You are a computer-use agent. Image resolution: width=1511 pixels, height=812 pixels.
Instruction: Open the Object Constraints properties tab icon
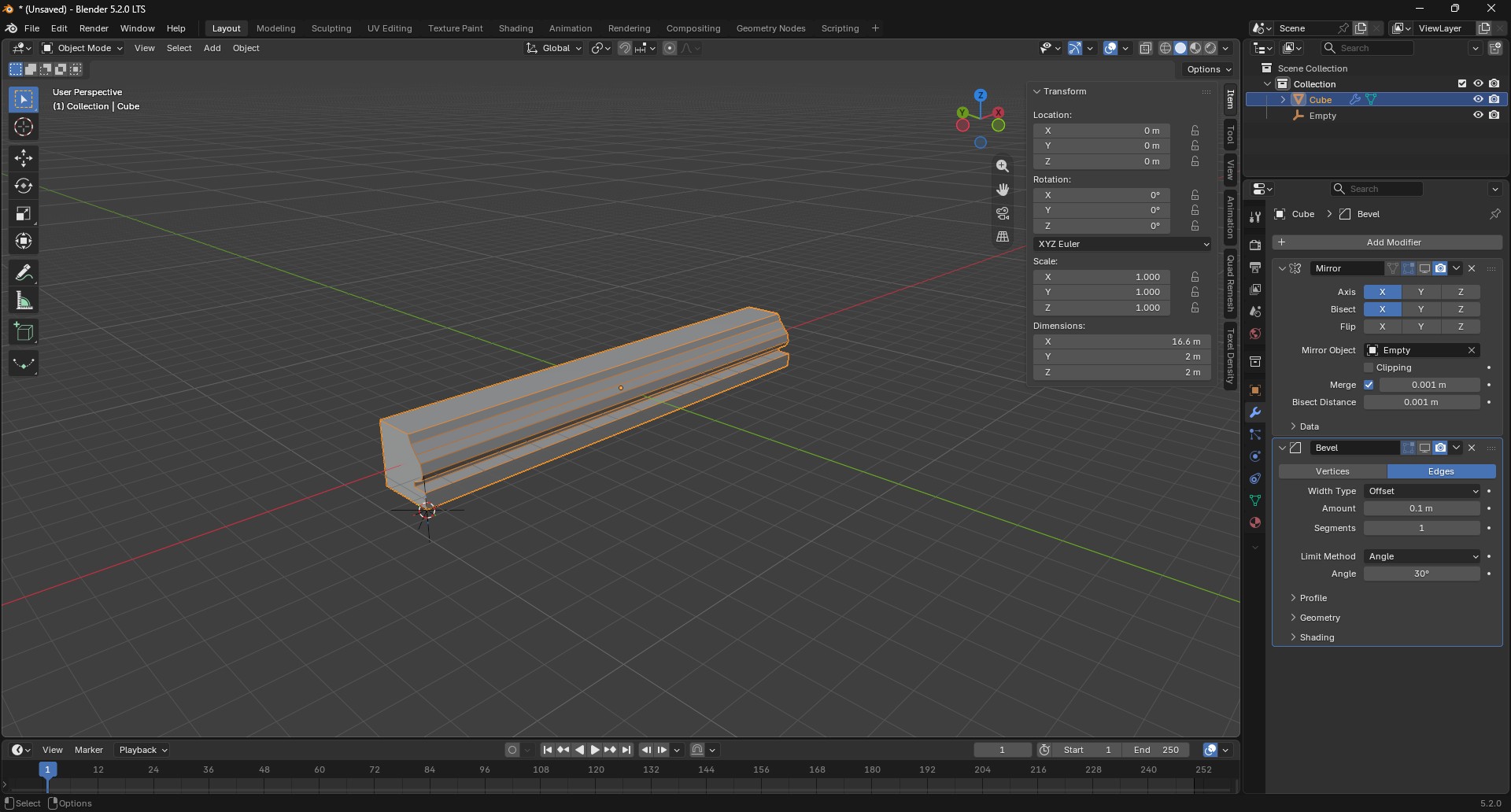coord(1255,478)
